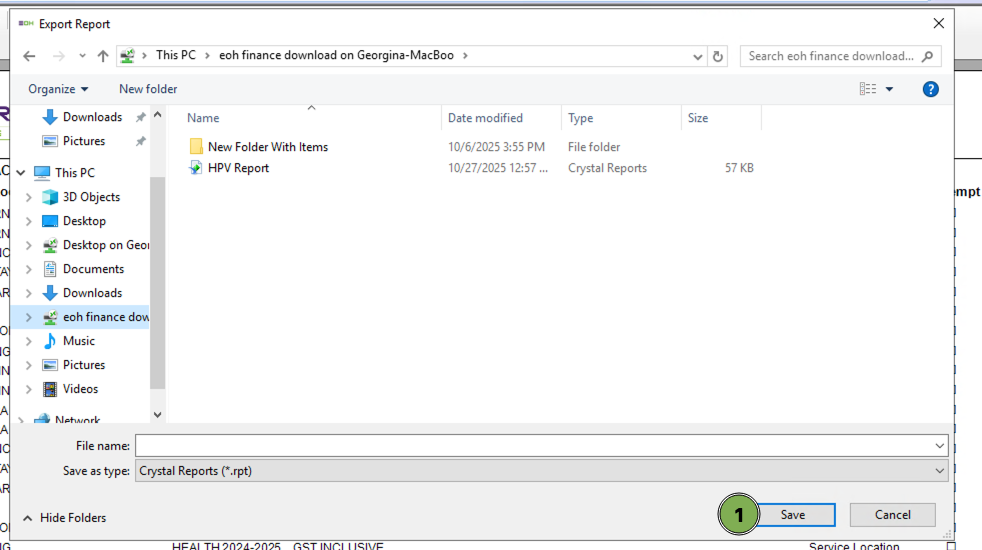Expand the Desktop tree node

tap(28, 221)
